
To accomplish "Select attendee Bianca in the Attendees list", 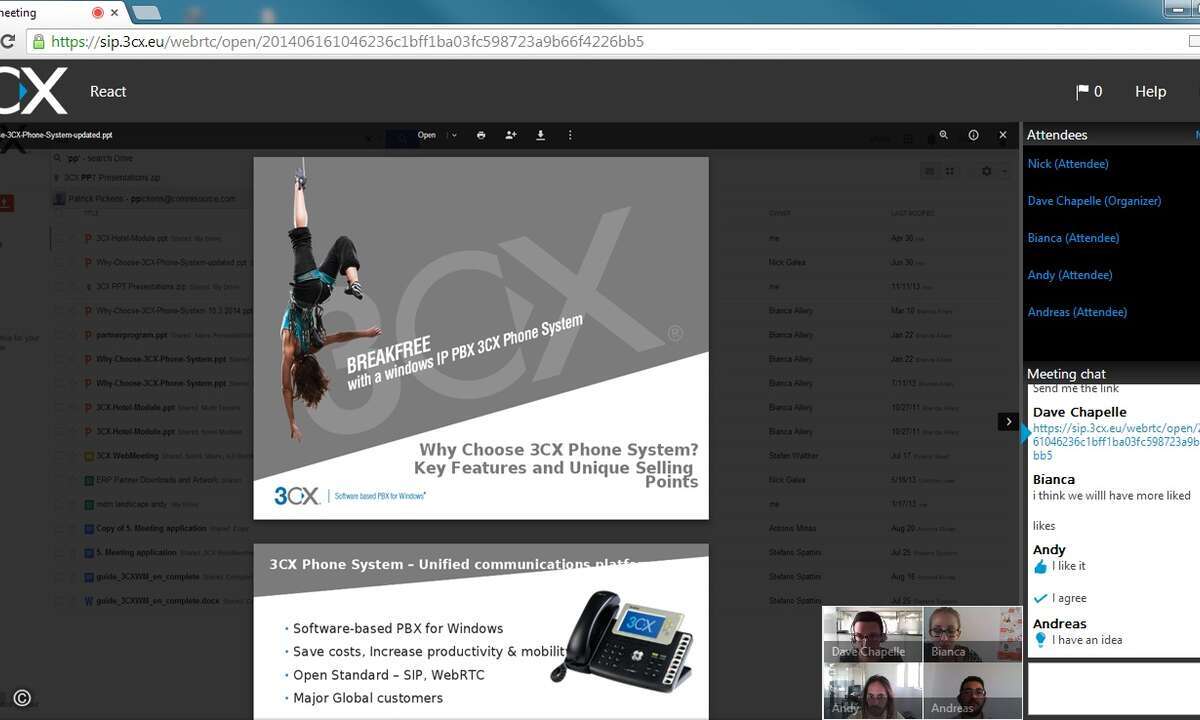I will (x=1073, y=238).
